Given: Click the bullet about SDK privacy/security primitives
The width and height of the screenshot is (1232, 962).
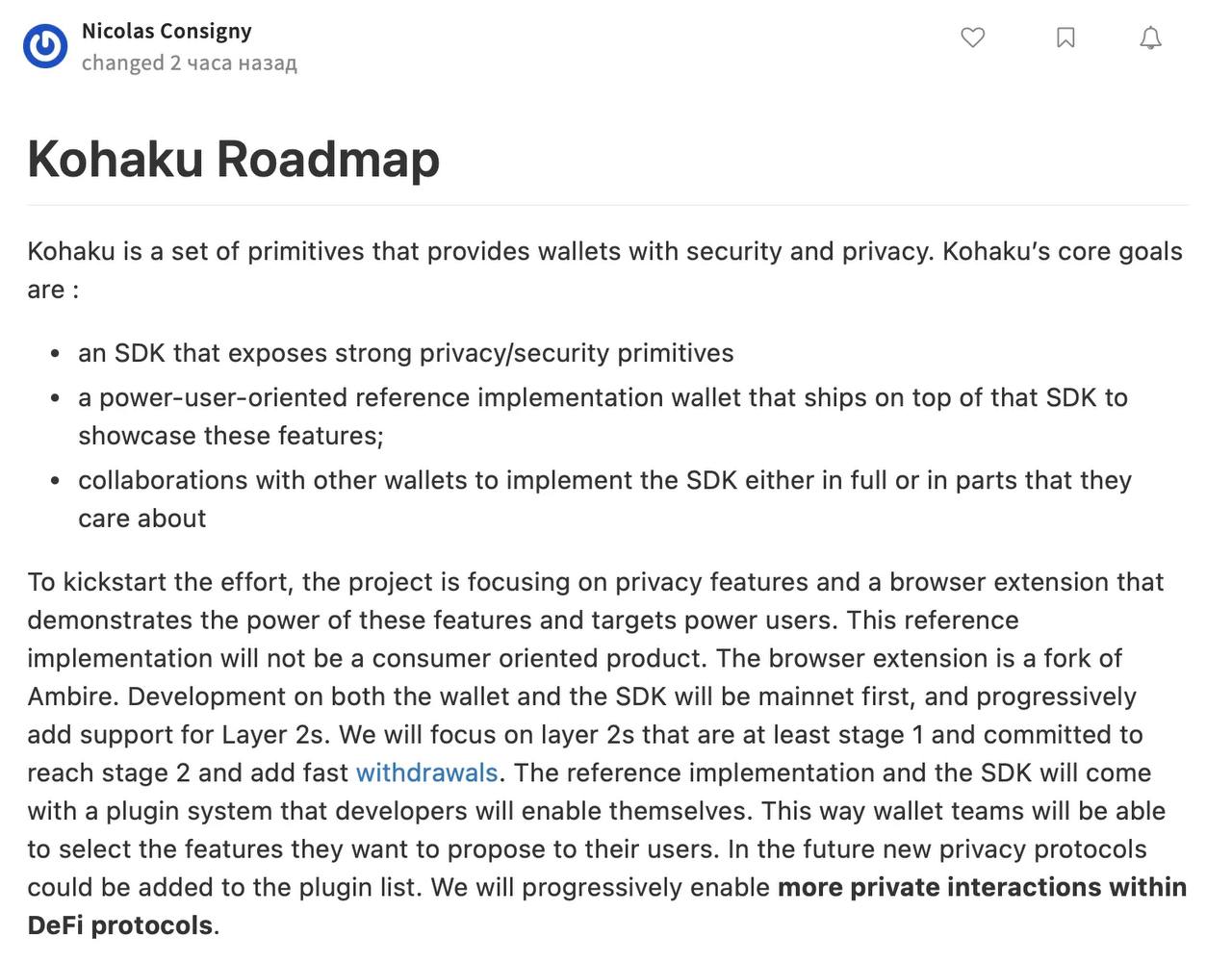Looking at the screenshot, I should pyautogui.click(x=405, y=353).
